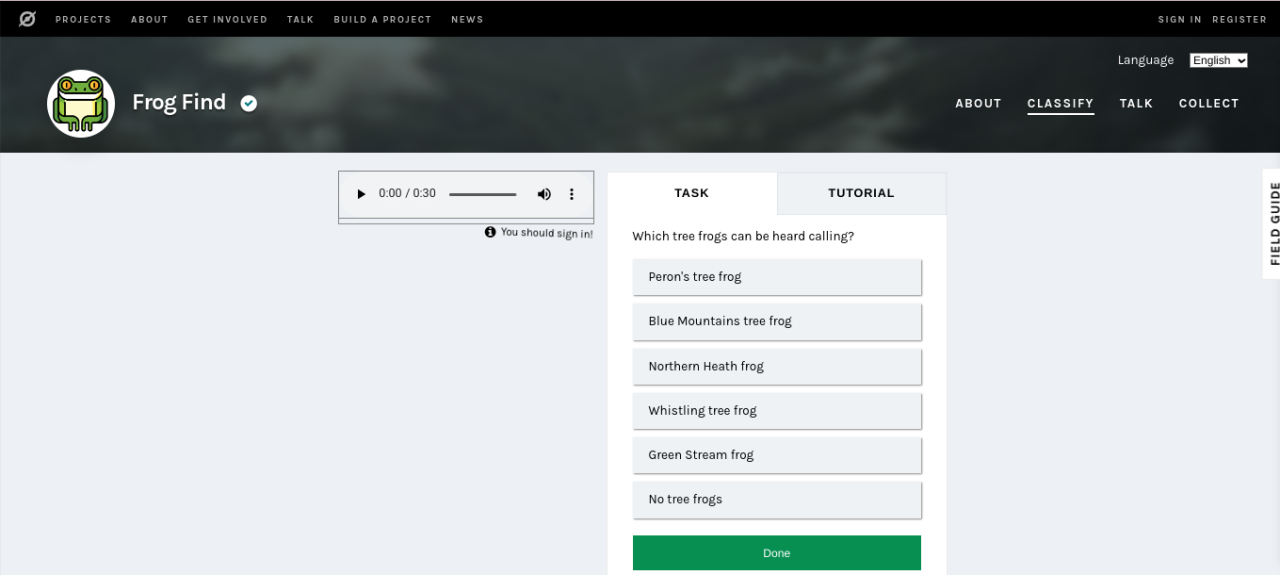The image size is (1280, 575).
Task: Open the Frog Find frog avatar
Action: 81,103
